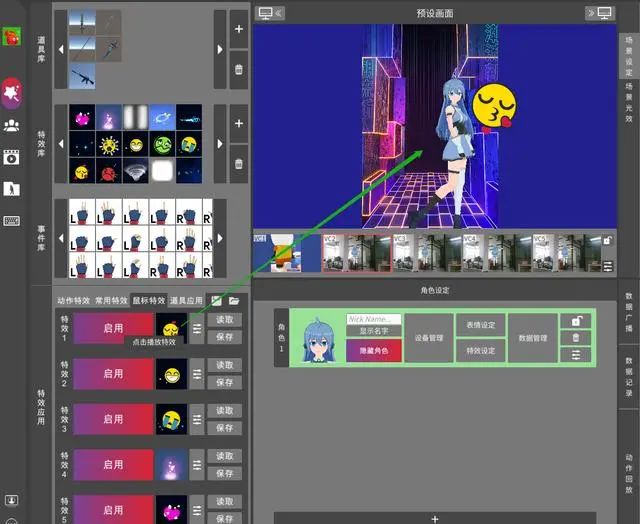Open settings sliders for 特效1
Viewport: 640px width, 524px height.
(197, 329)
